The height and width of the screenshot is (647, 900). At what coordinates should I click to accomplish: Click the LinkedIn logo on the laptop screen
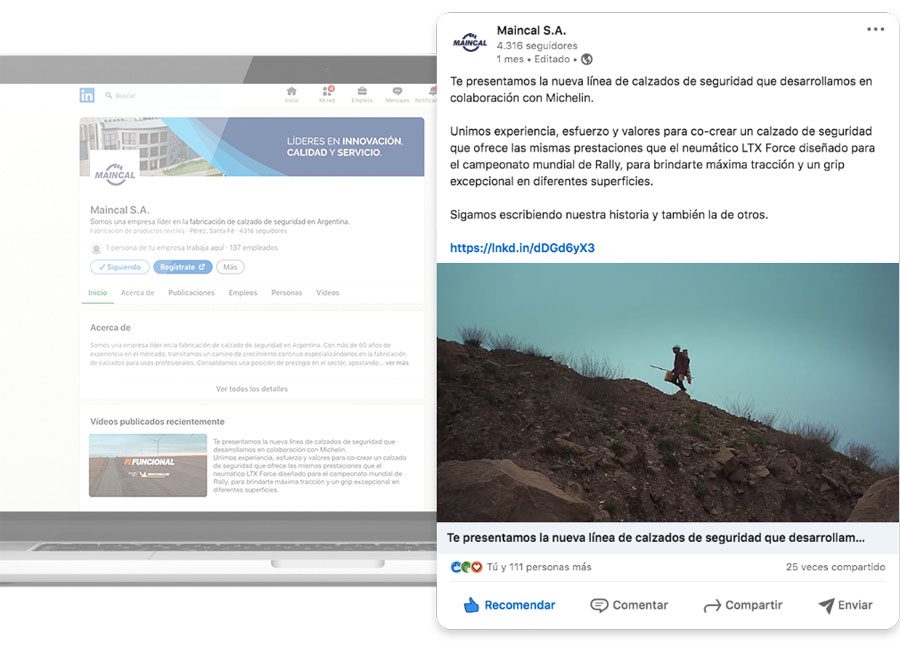tap(87, 95)
